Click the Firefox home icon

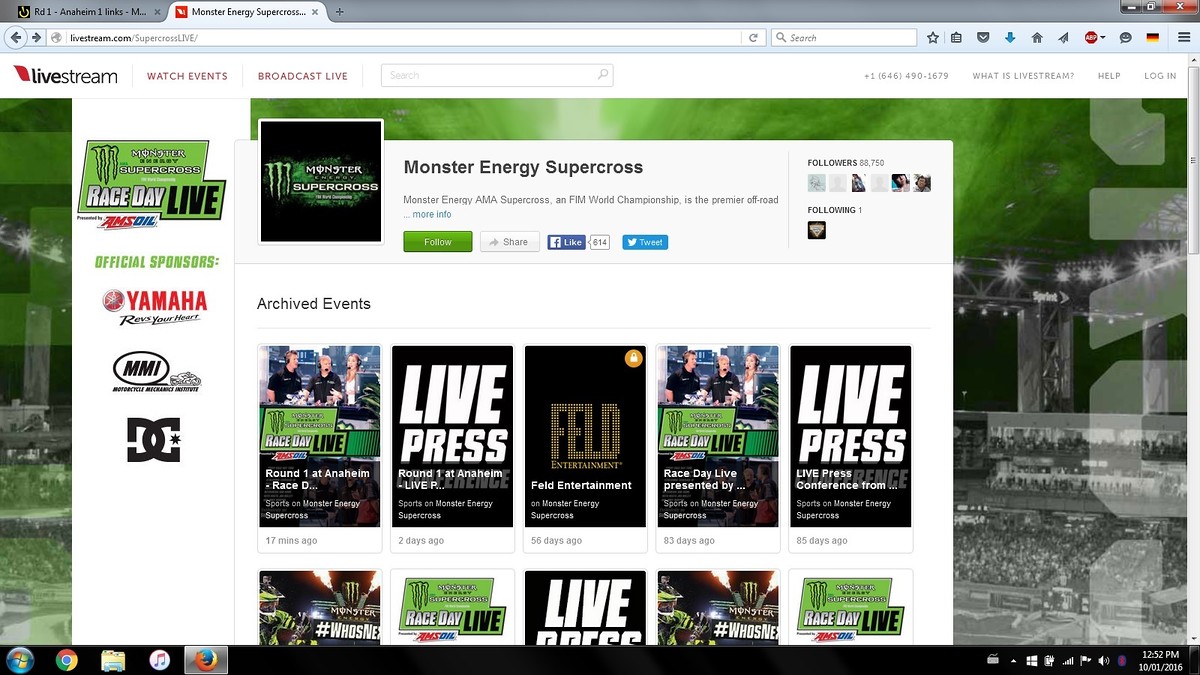coord(1037,38)
